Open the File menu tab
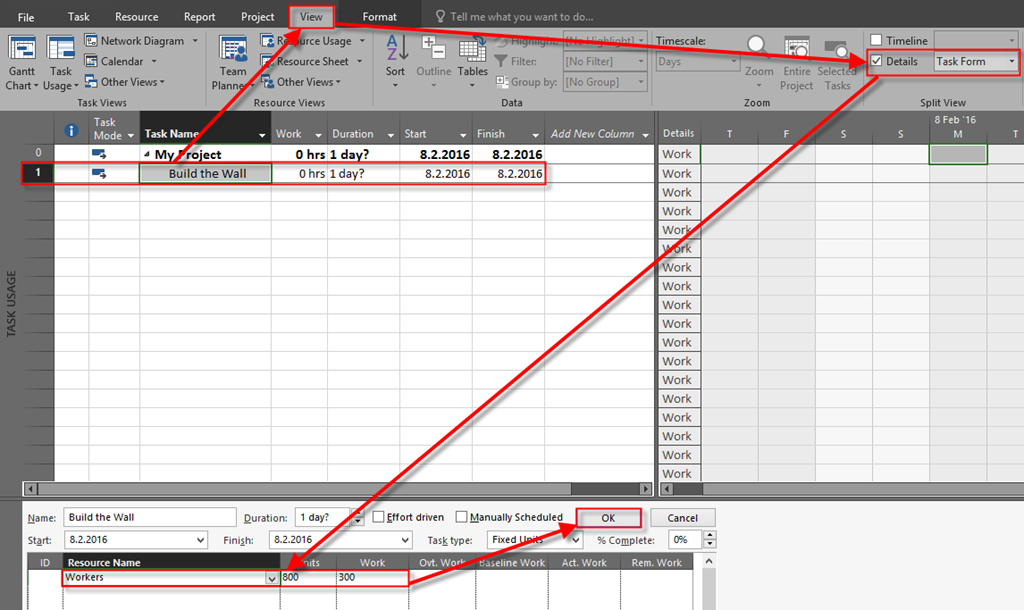The image size is (1024, 610). 26,17
